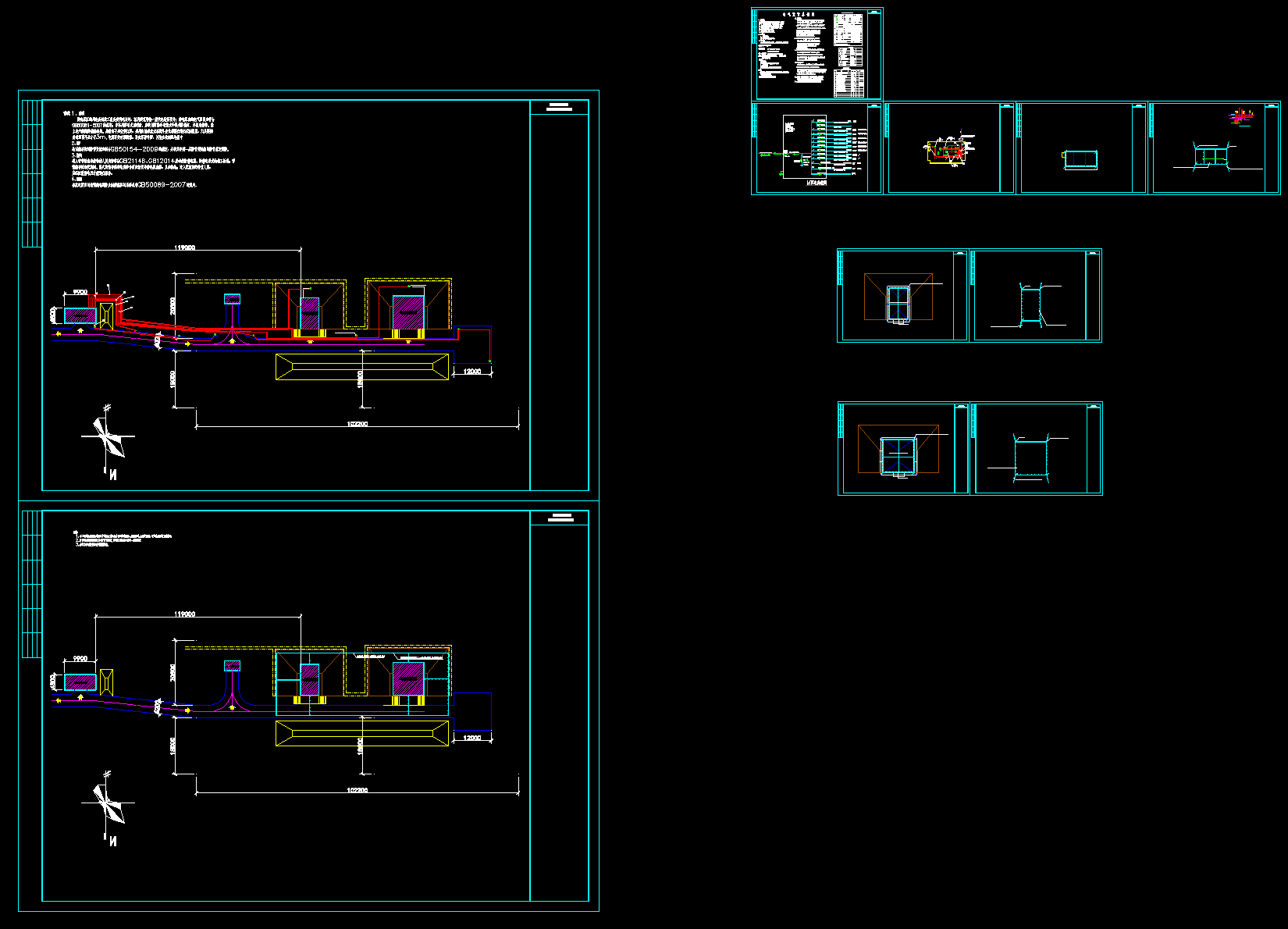Screen dimensions: 1288x929
Task: Click the 'GB21148, GB12014' note line in upper sheet
Action: click(154, 161)
